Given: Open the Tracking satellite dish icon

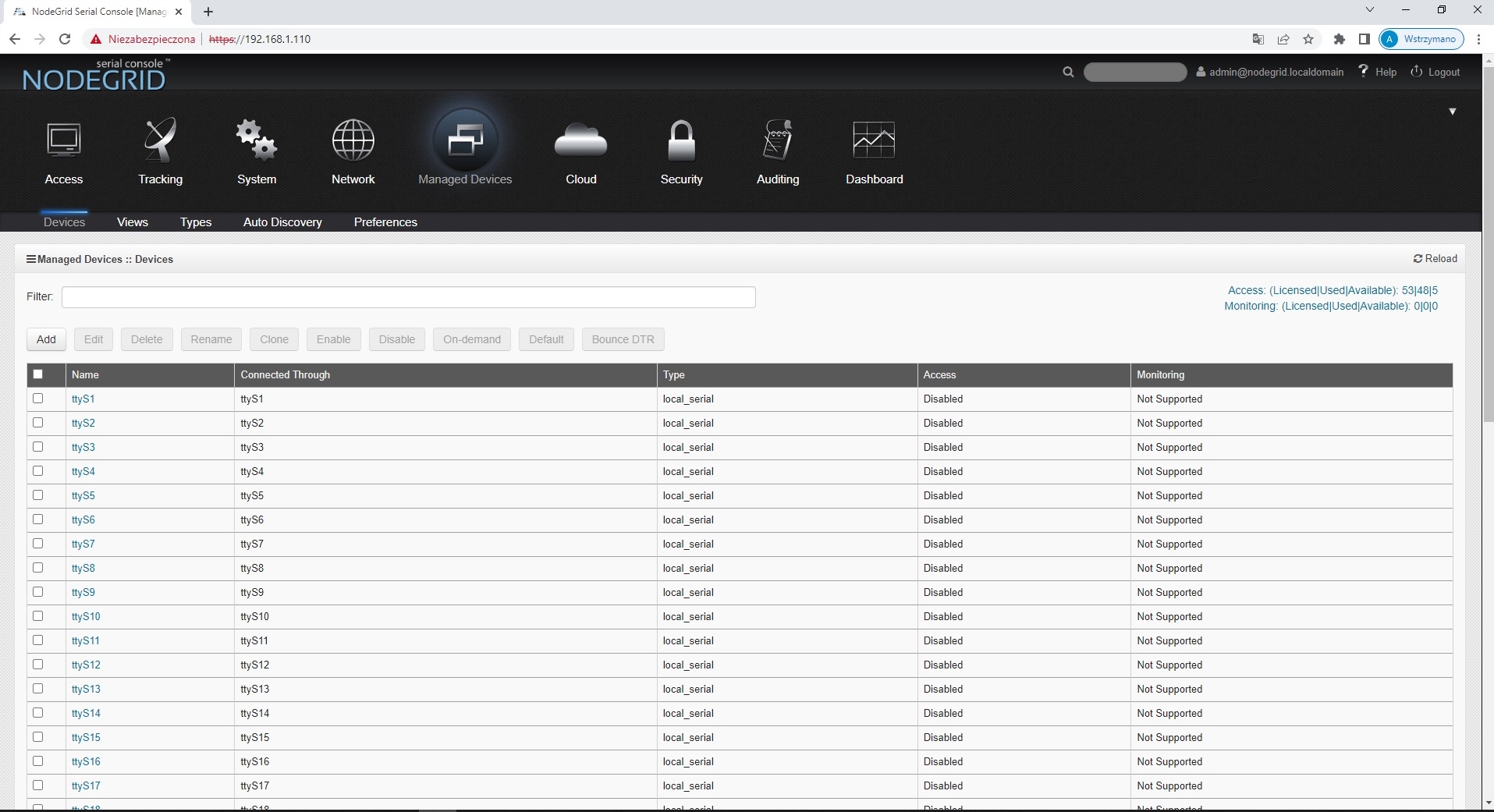Looking at the screenshot, I should (161, 141).
